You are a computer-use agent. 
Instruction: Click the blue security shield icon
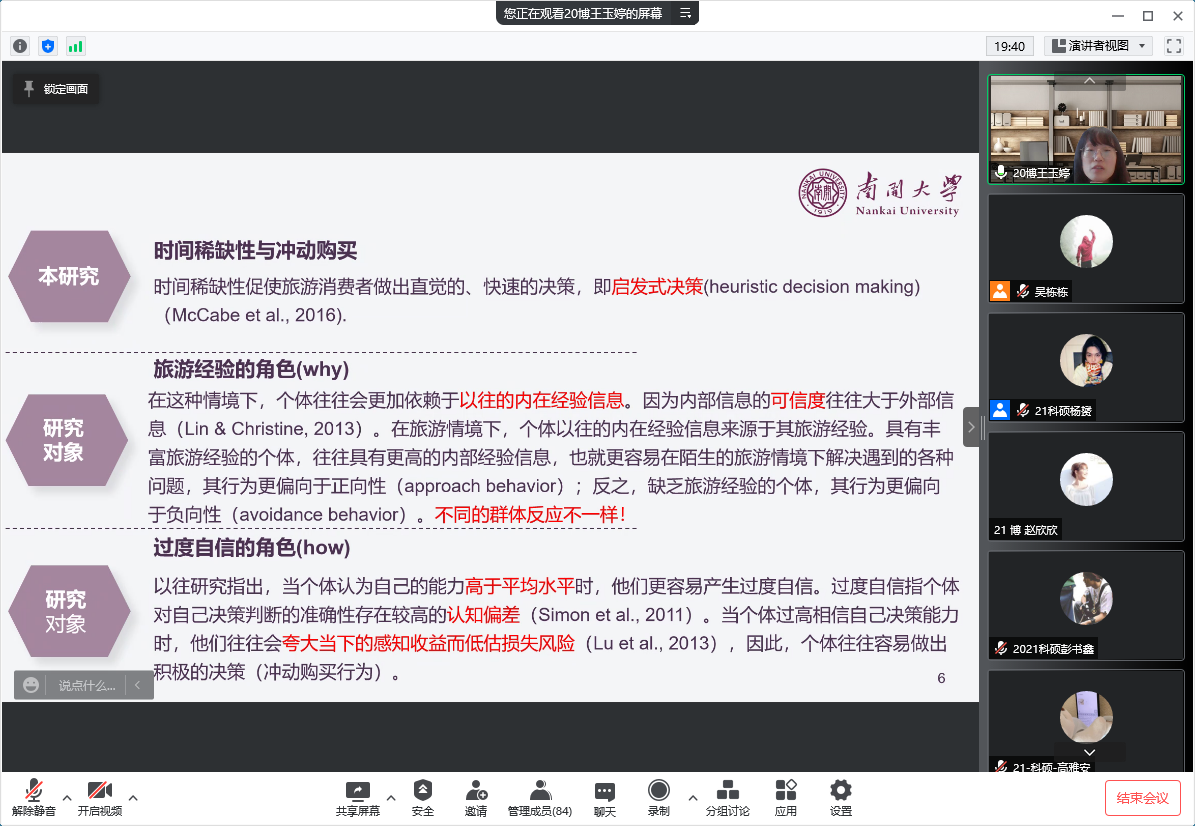(x=48, y=46)
